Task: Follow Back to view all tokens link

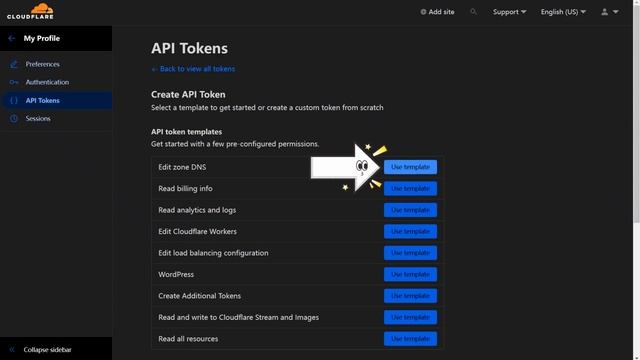Action: coord(193,69)
